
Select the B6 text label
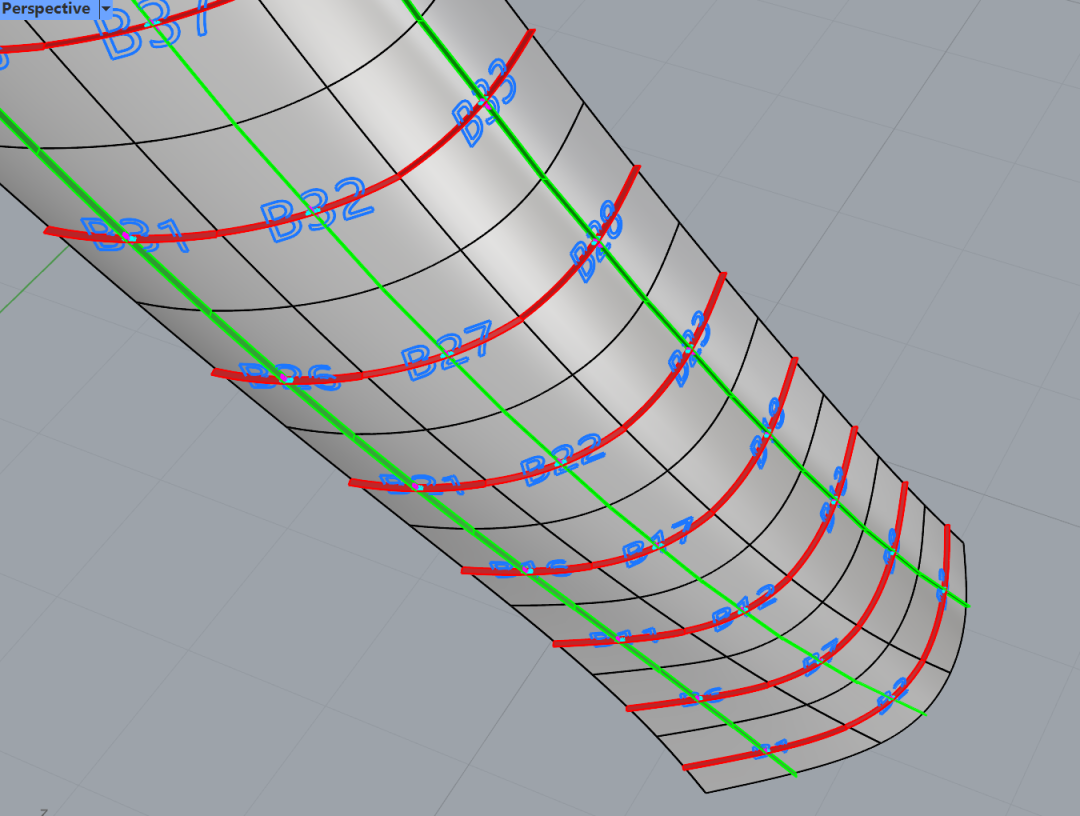point(700,698)
